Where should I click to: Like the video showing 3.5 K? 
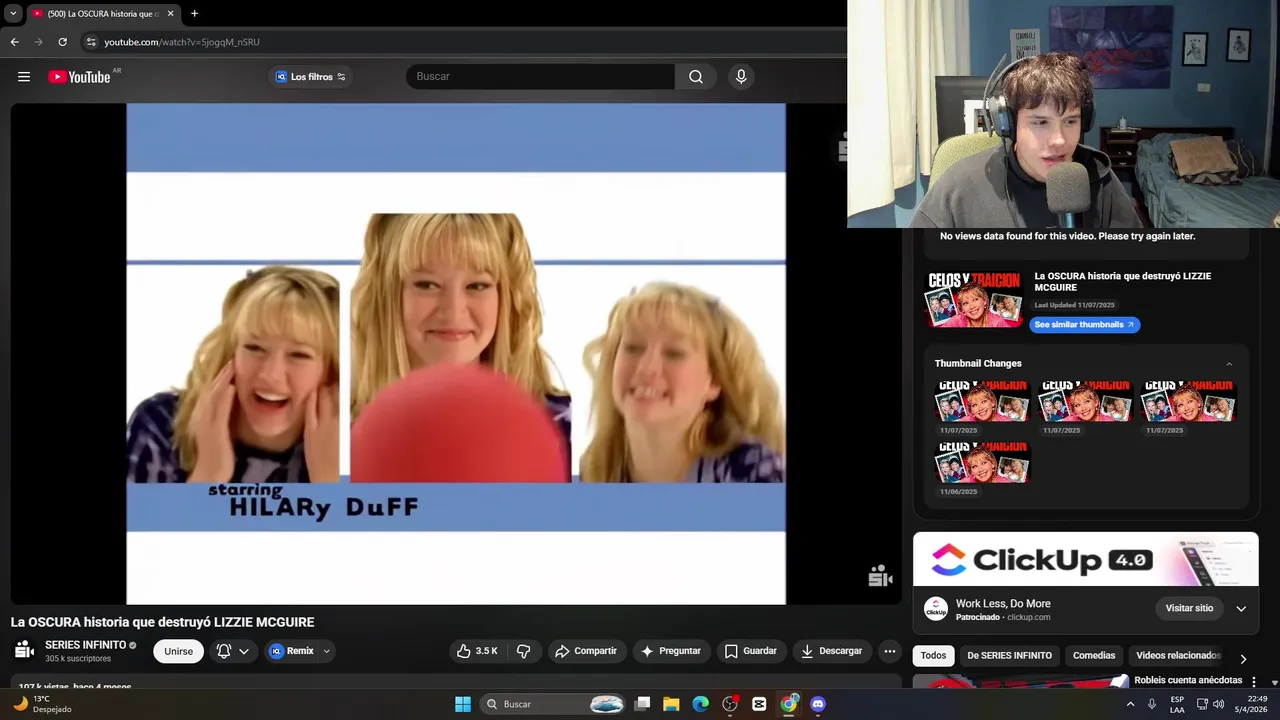(477, 651)
